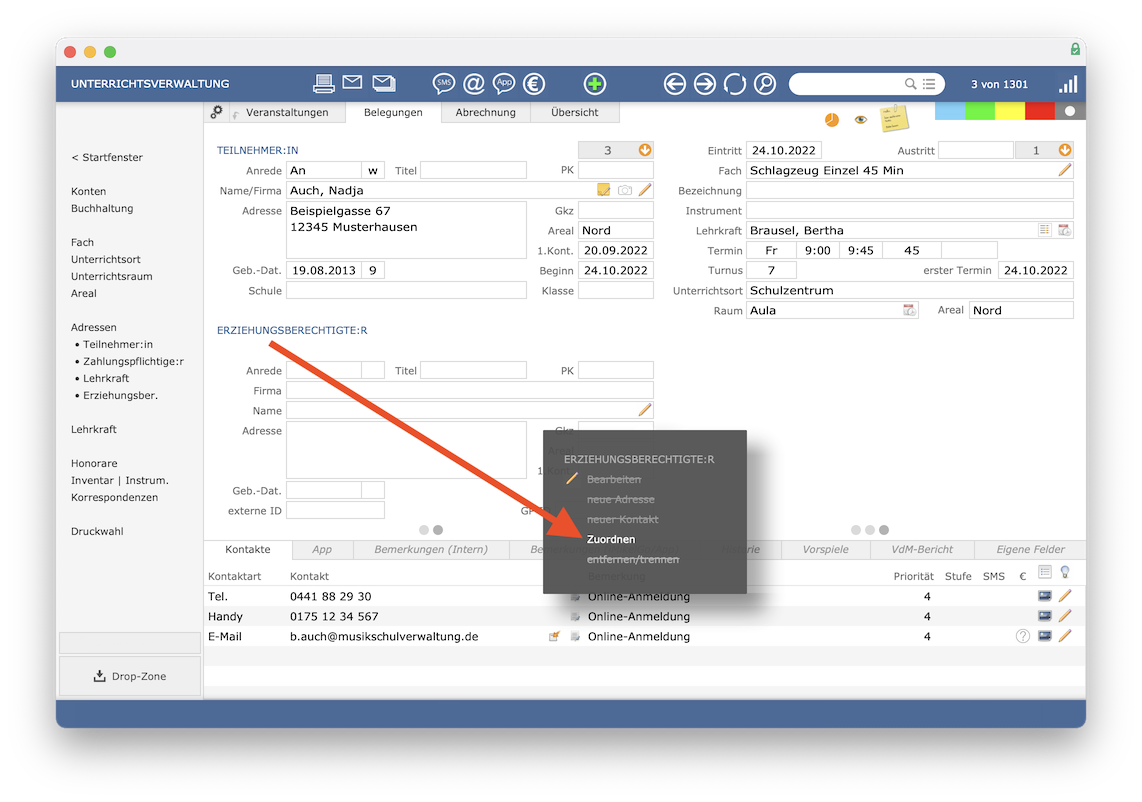This screenshot has width=1142, height=802.
Task: Click the bar chart statistics icon
Action: pyautogui.click(x=1068, y=84)
